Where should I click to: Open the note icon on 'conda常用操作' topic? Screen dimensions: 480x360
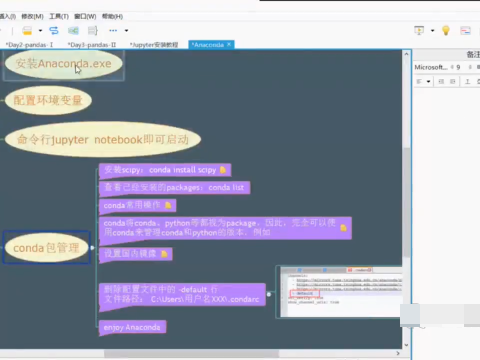click(168, 205)
